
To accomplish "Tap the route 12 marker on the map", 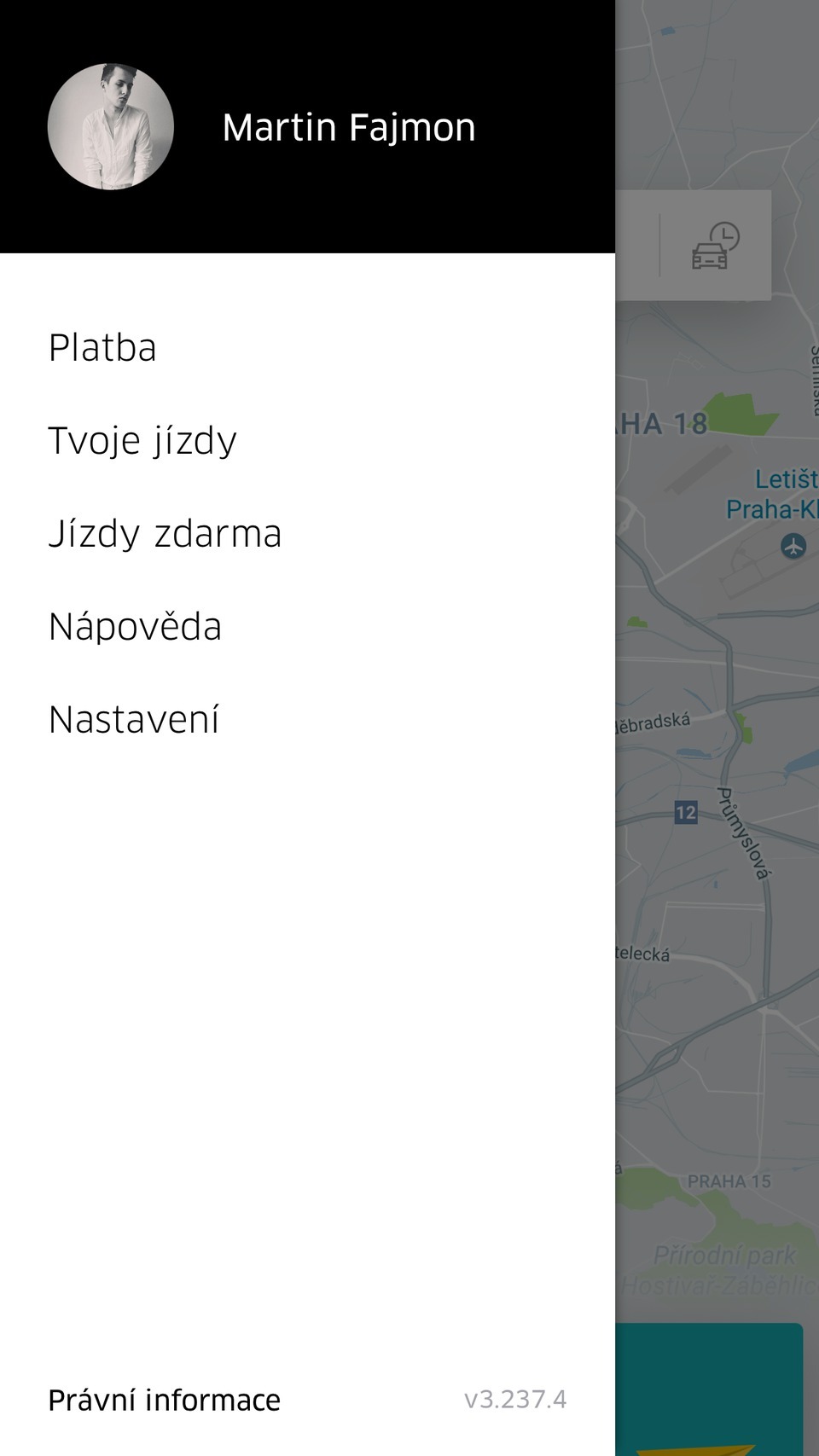I will (x=687, y=812).
